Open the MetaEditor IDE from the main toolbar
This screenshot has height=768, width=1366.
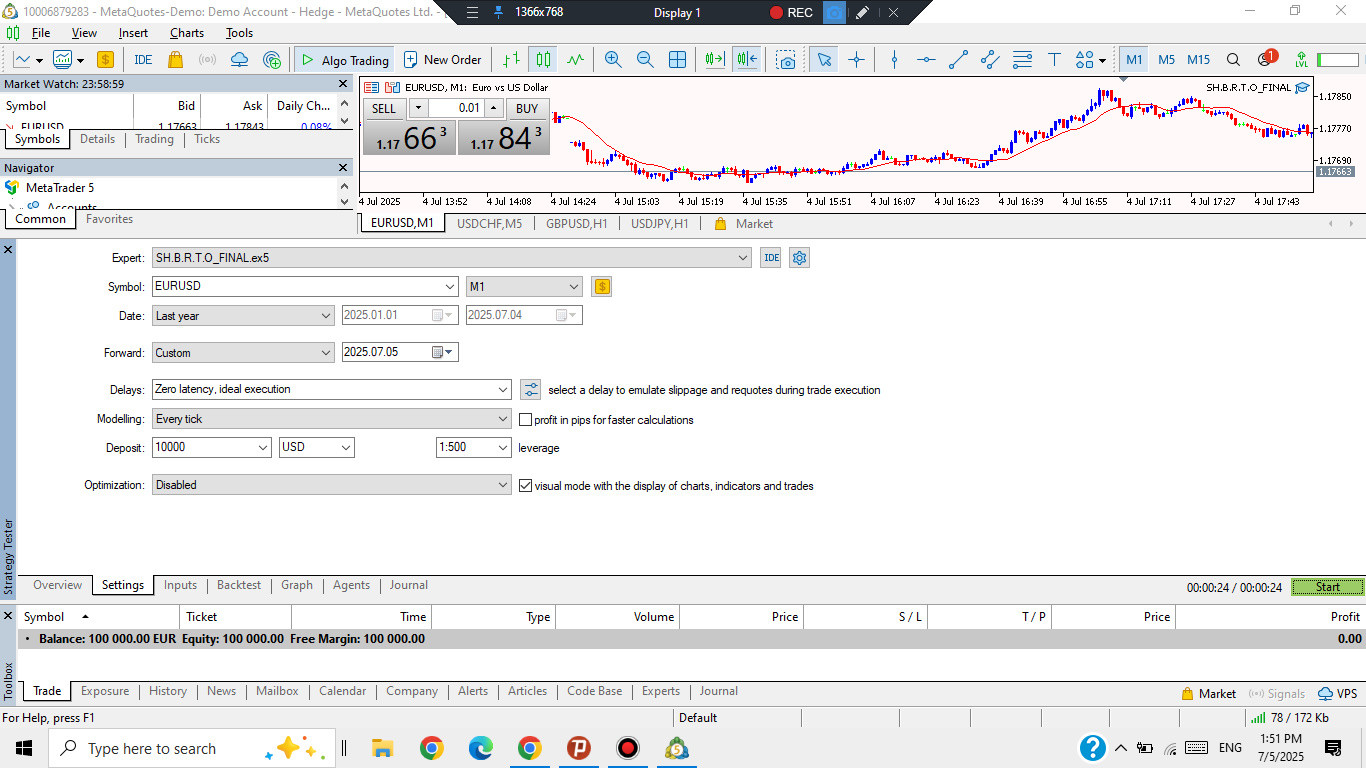(143, 60)
